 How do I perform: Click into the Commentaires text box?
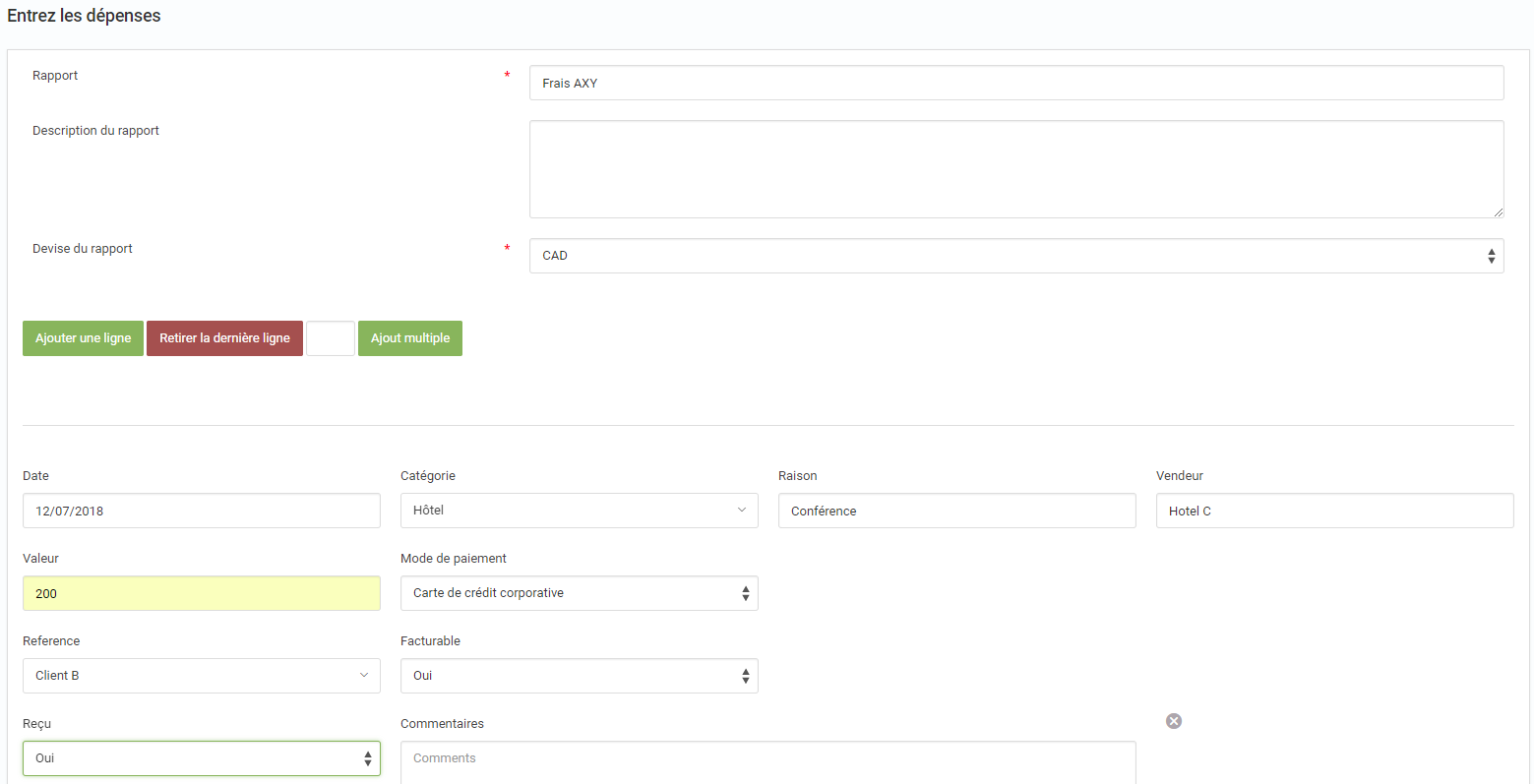pos(767,762)
